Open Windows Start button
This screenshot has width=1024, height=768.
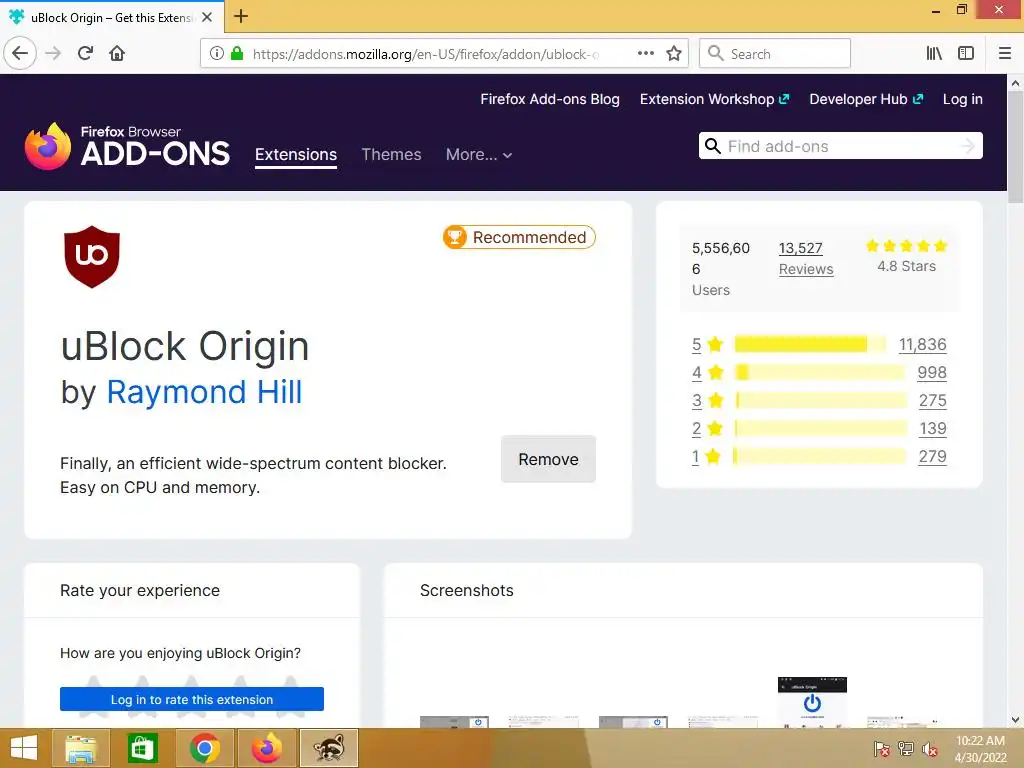pyautogui.click(x=24, y=748)
